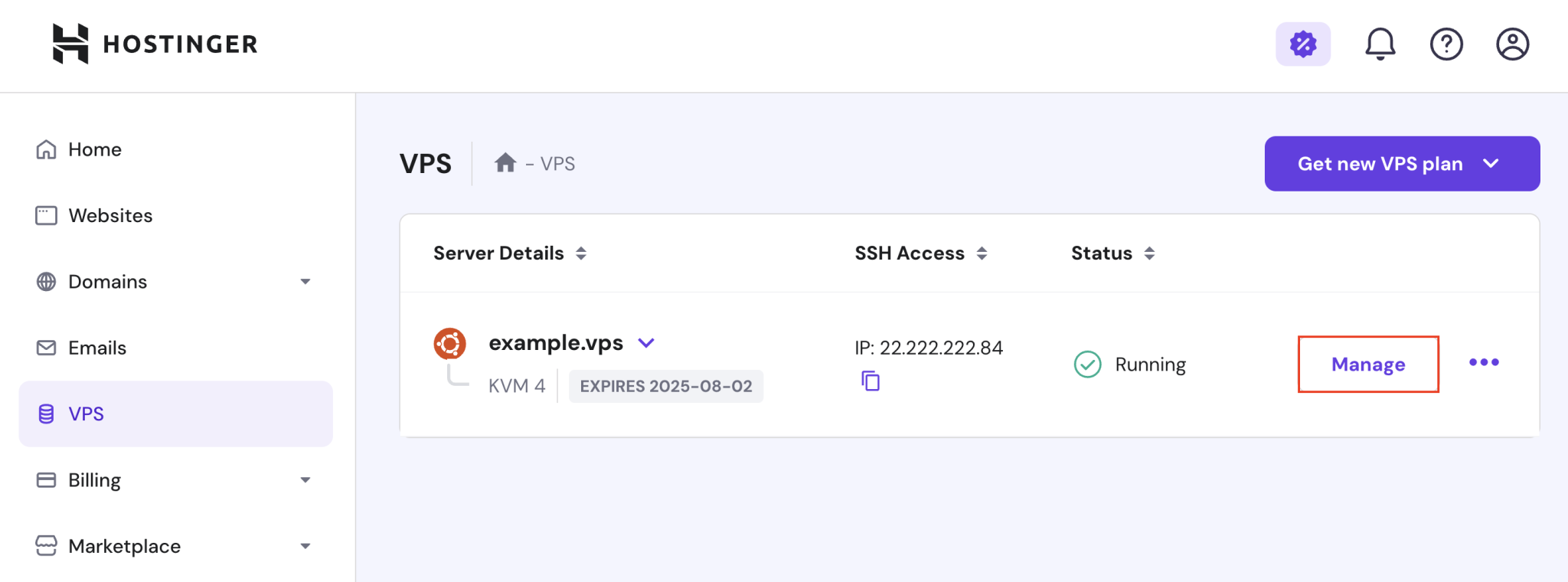This screenshot has width=1568, height=582.
Task: Copy the SSH IP address
Action: [871, 381]
